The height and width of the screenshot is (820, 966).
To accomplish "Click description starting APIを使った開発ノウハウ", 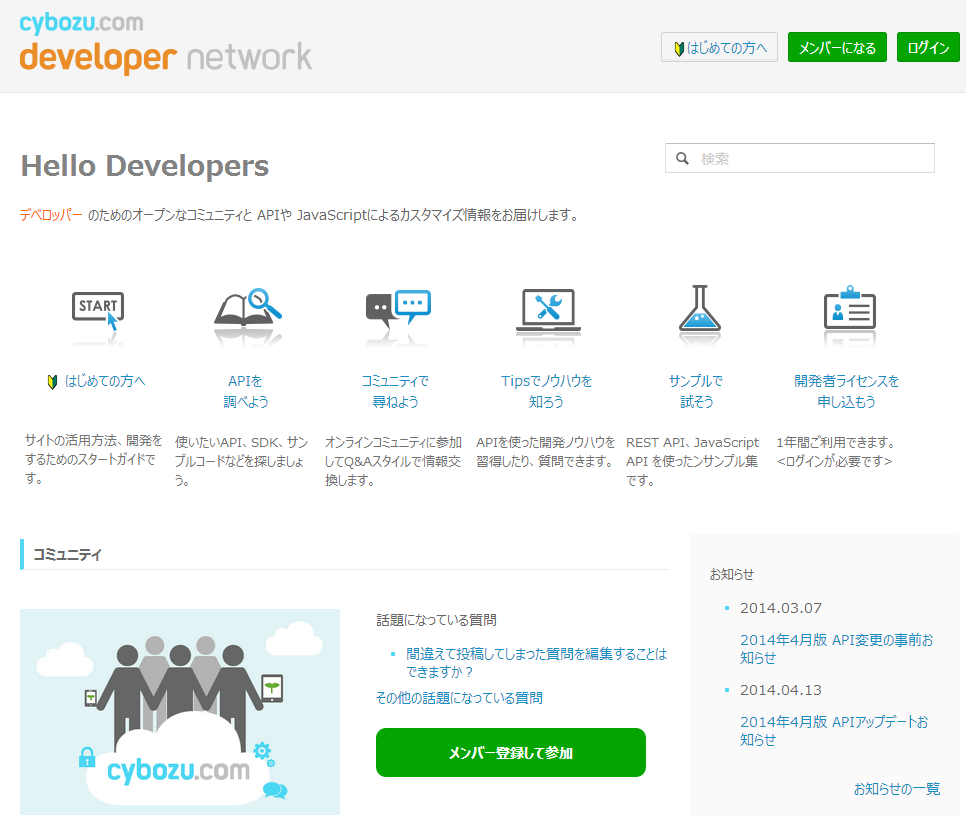I will (545, 452).
